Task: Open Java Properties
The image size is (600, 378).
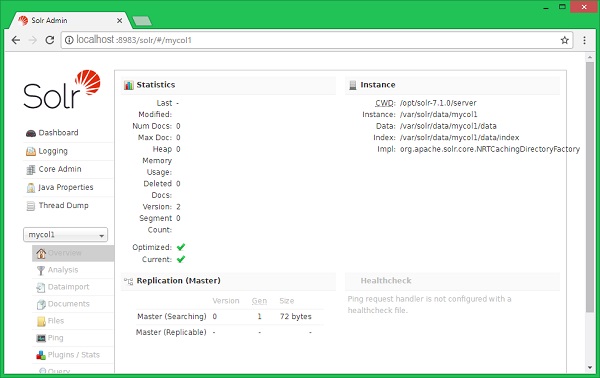Action: [65, 187]
